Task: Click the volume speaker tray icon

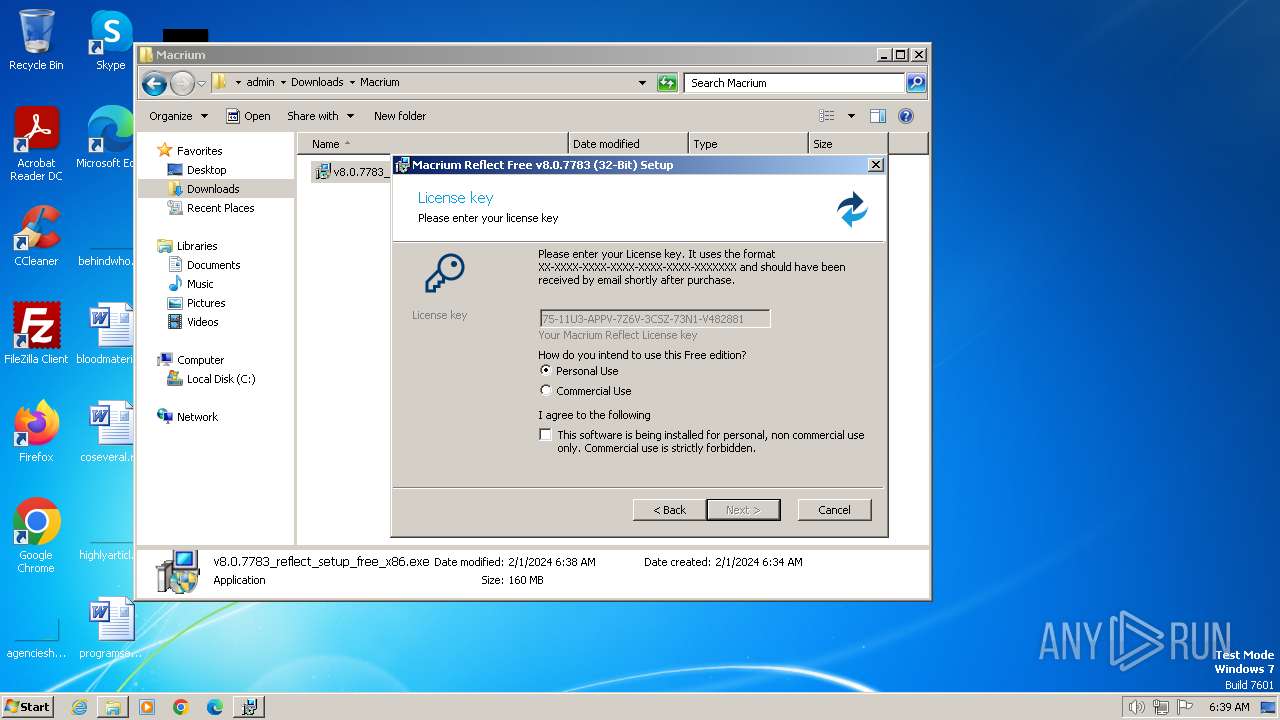Action: 1137,707
